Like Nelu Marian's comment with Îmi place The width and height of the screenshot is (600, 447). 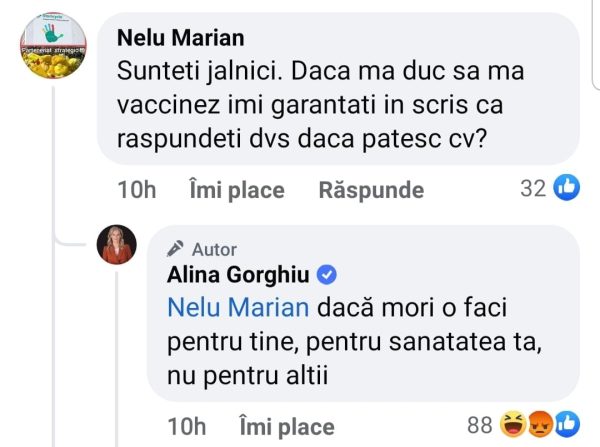236,189
